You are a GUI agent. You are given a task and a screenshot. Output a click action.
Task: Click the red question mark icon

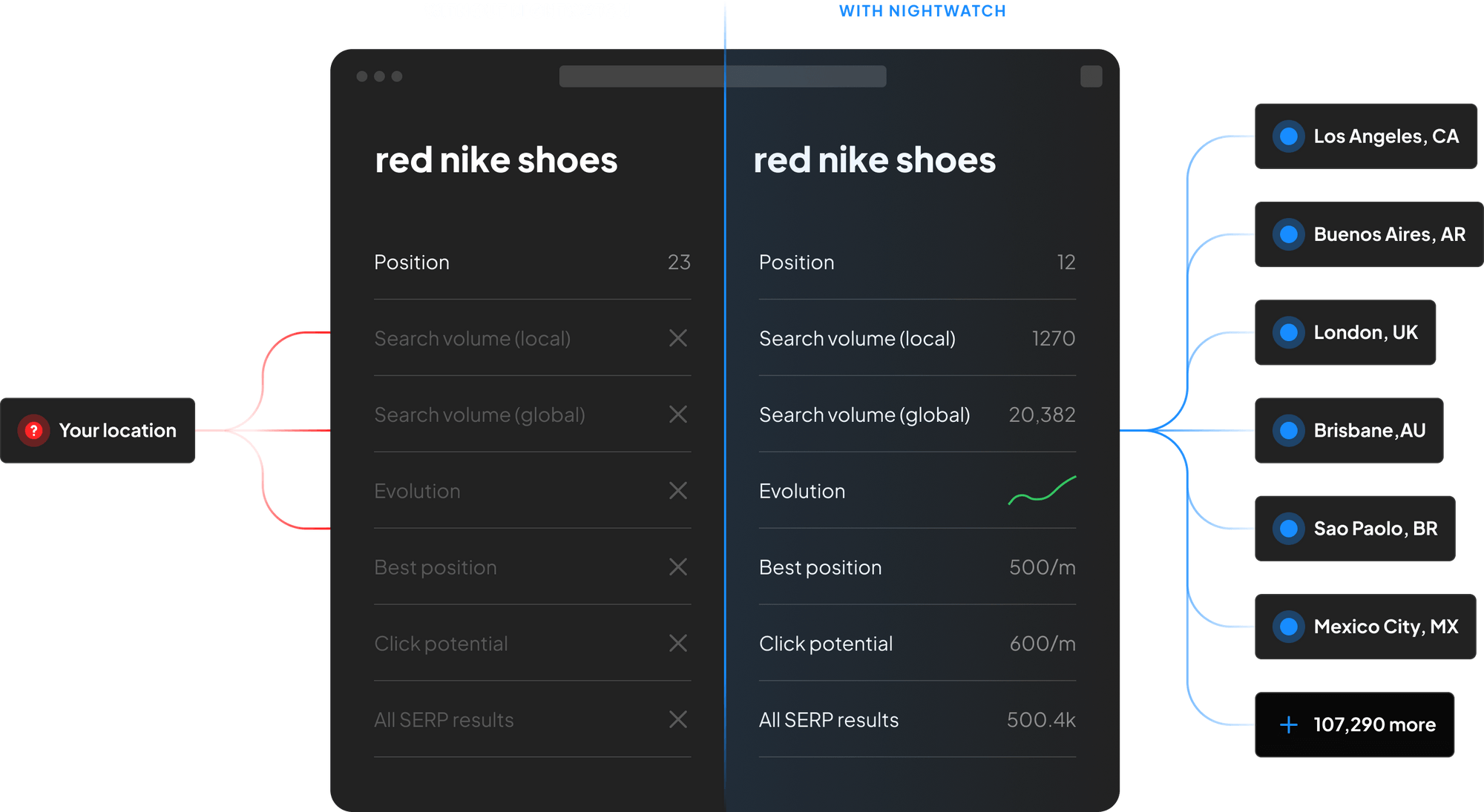click(33, 430)
